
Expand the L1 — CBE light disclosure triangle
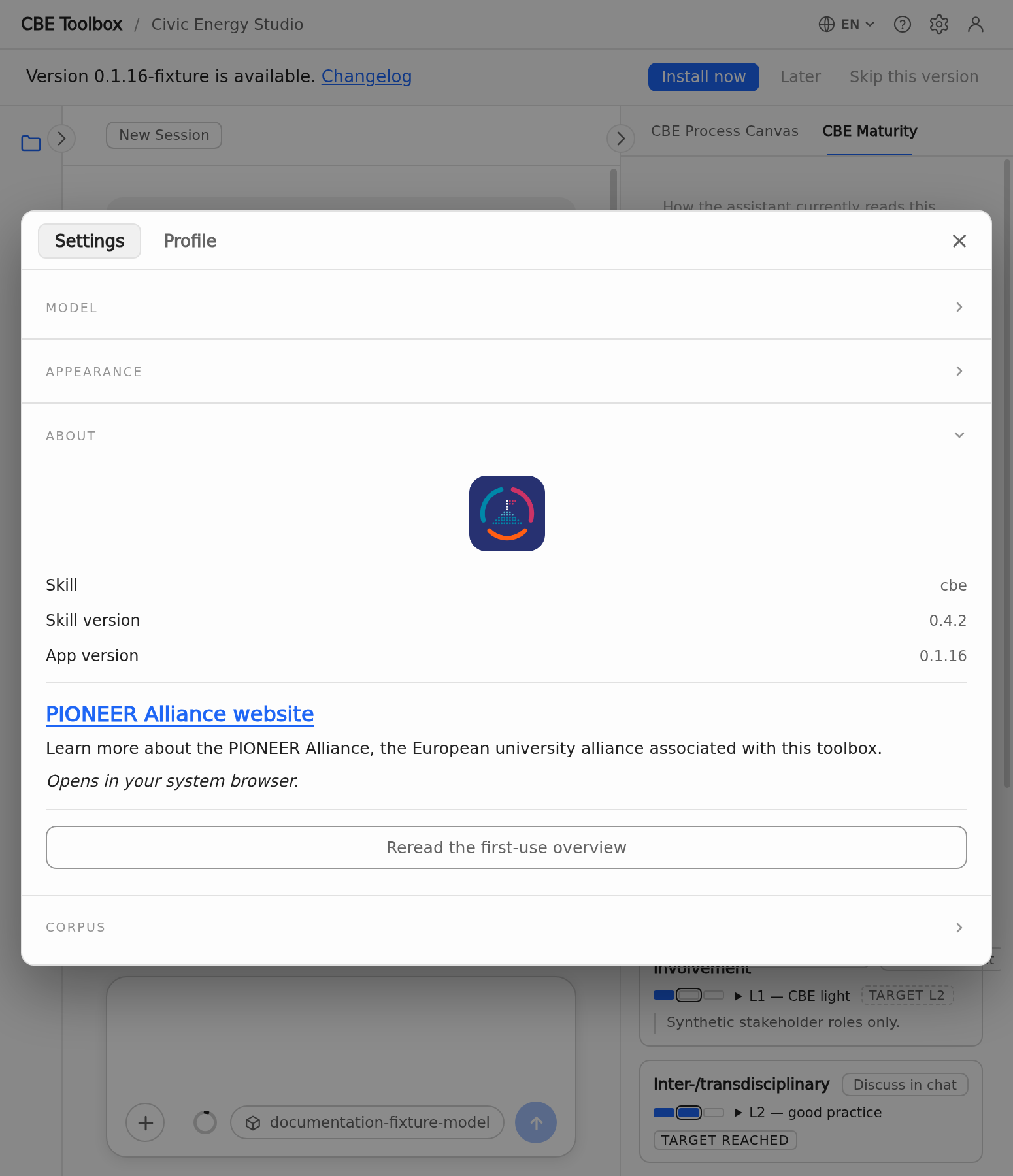(x=739, y=996)
